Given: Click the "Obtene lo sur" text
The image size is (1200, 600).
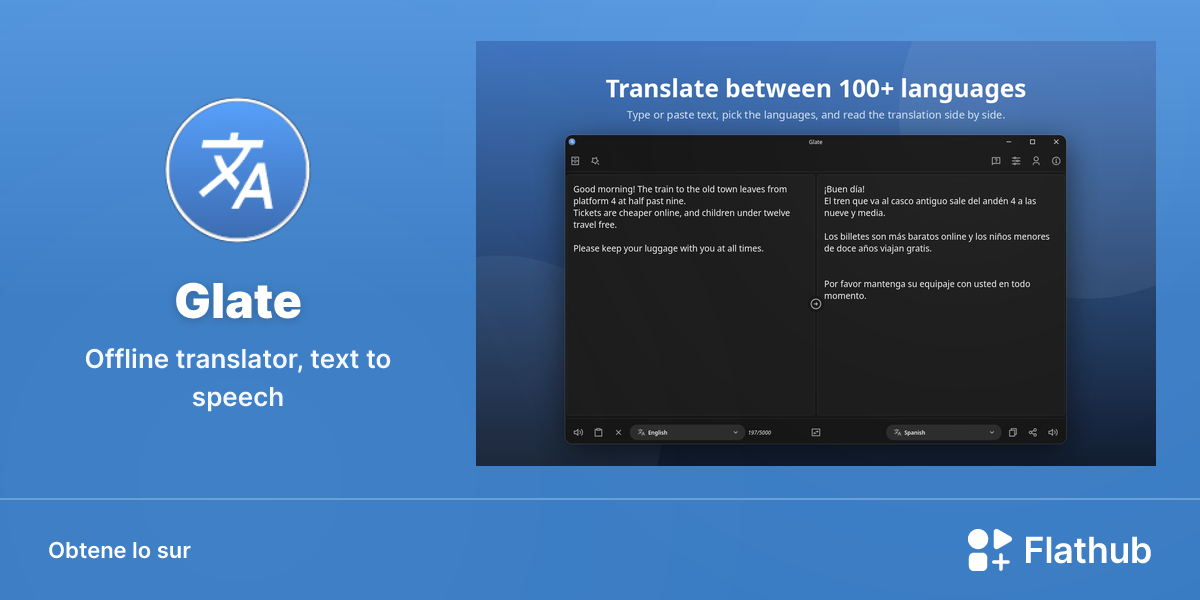Looking at the screenshot, I should [x=119, y=550].
